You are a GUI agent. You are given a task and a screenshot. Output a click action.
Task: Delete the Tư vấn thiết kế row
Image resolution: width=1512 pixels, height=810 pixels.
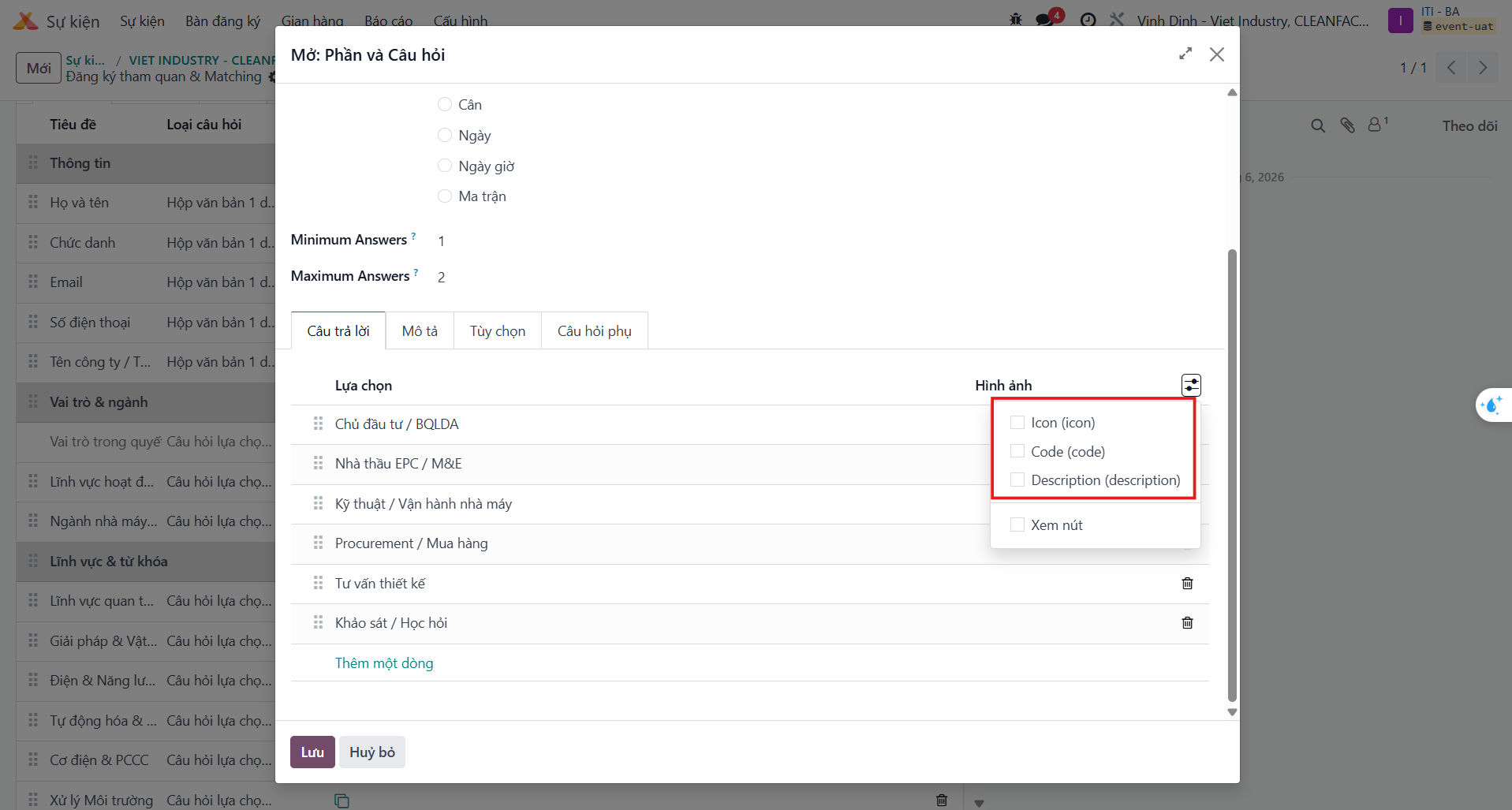pos(1187,584)
